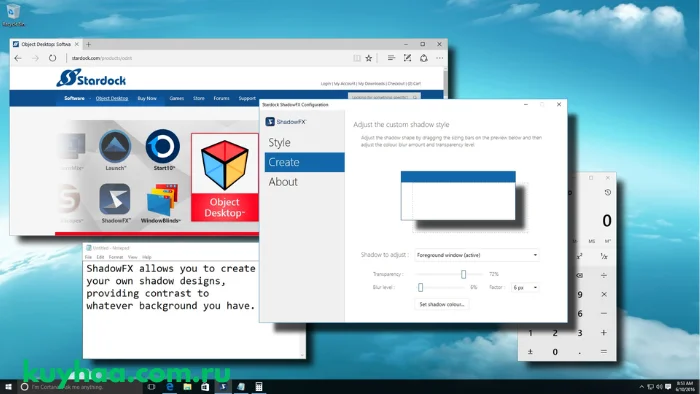This screenshot has height=394, width=700.
Task: Refresh the Edge browser page
Action: [x=53, y=58]
